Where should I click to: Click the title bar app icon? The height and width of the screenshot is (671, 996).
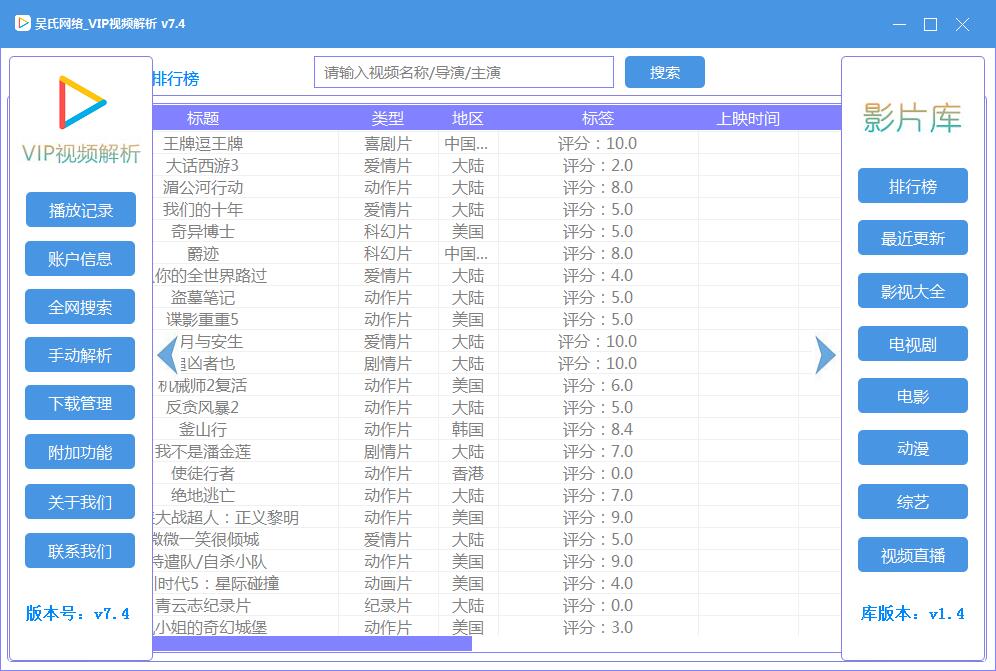click(23, 24)
